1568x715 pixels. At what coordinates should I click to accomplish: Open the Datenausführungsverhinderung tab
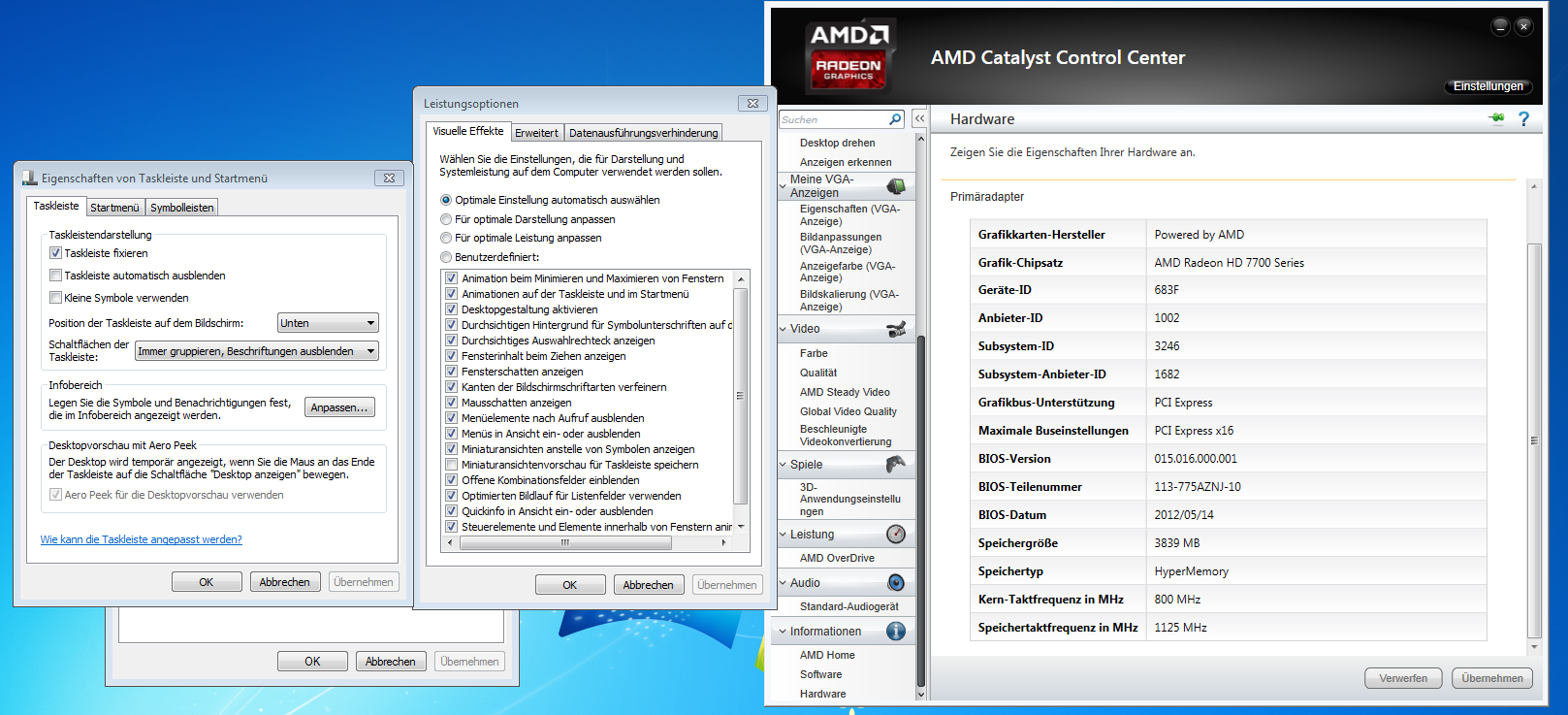pos(643,133)
